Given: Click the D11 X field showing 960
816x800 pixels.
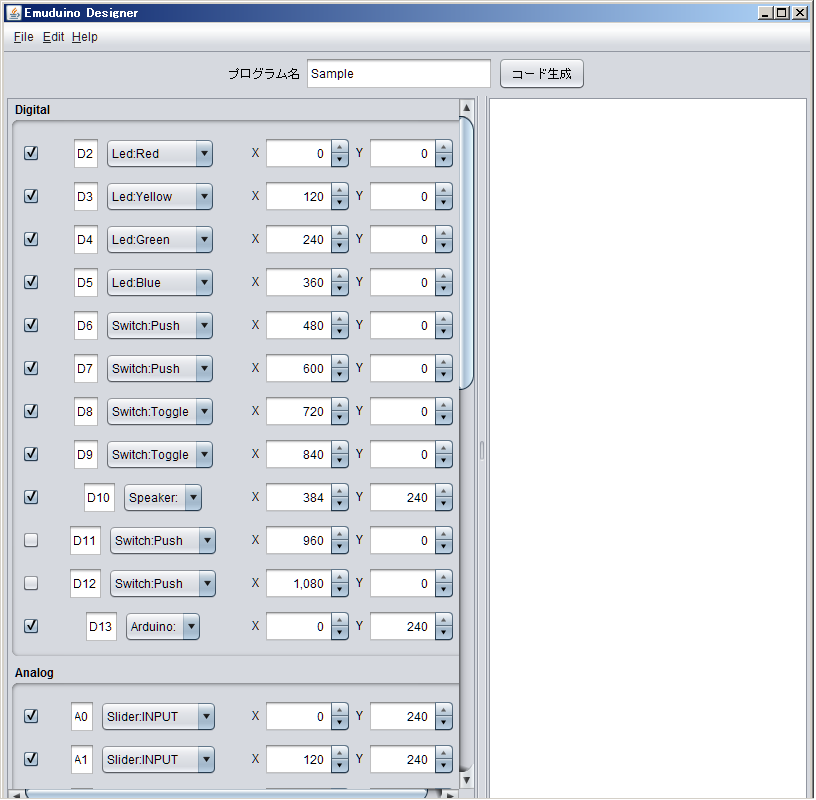Looking at the screenshot, I should pos(299,541).
